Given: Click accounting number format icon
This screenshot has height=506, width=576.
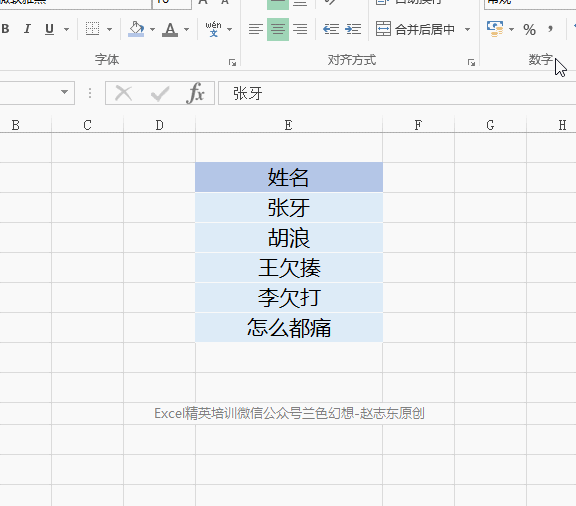Looking at the screenshot, I should pos(495,29).
